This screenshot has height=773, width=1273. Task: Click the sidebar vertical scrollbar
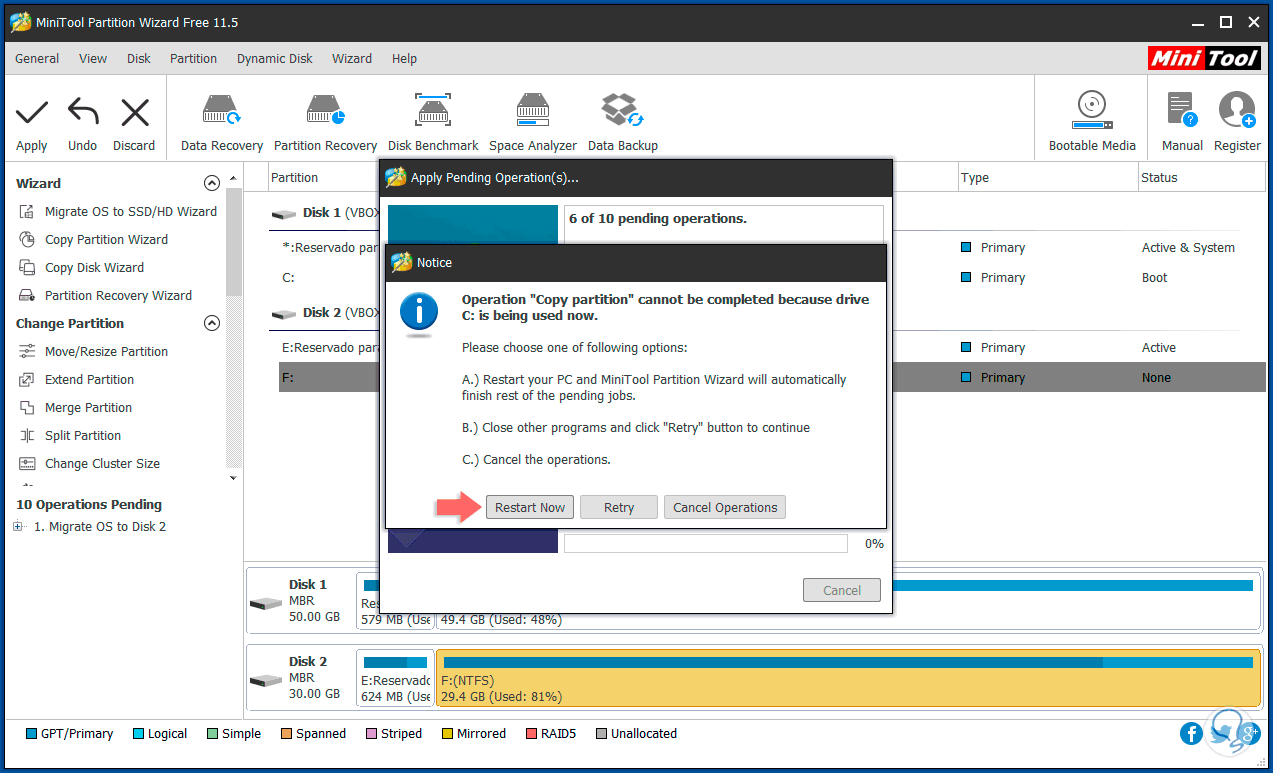[x=234, y=243]
